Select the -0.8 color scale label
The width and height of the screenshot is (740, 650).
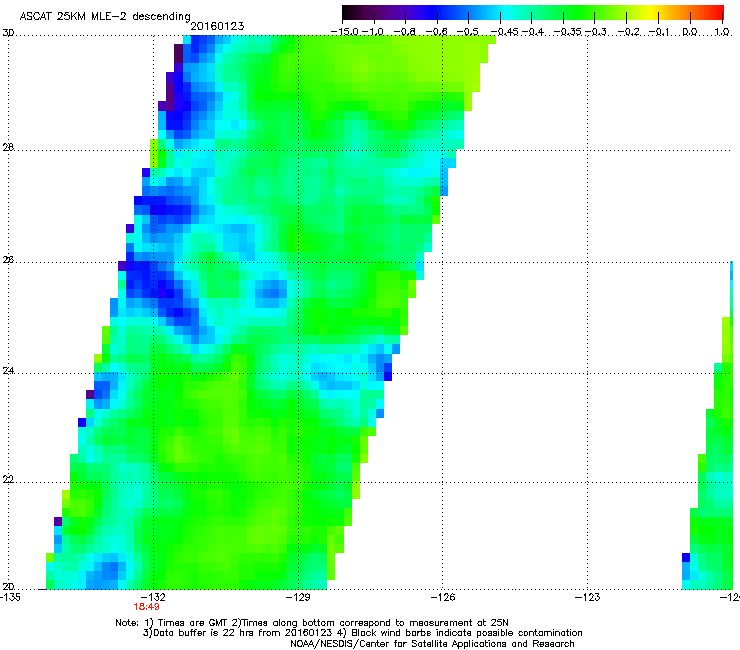[x=405, y=32]
